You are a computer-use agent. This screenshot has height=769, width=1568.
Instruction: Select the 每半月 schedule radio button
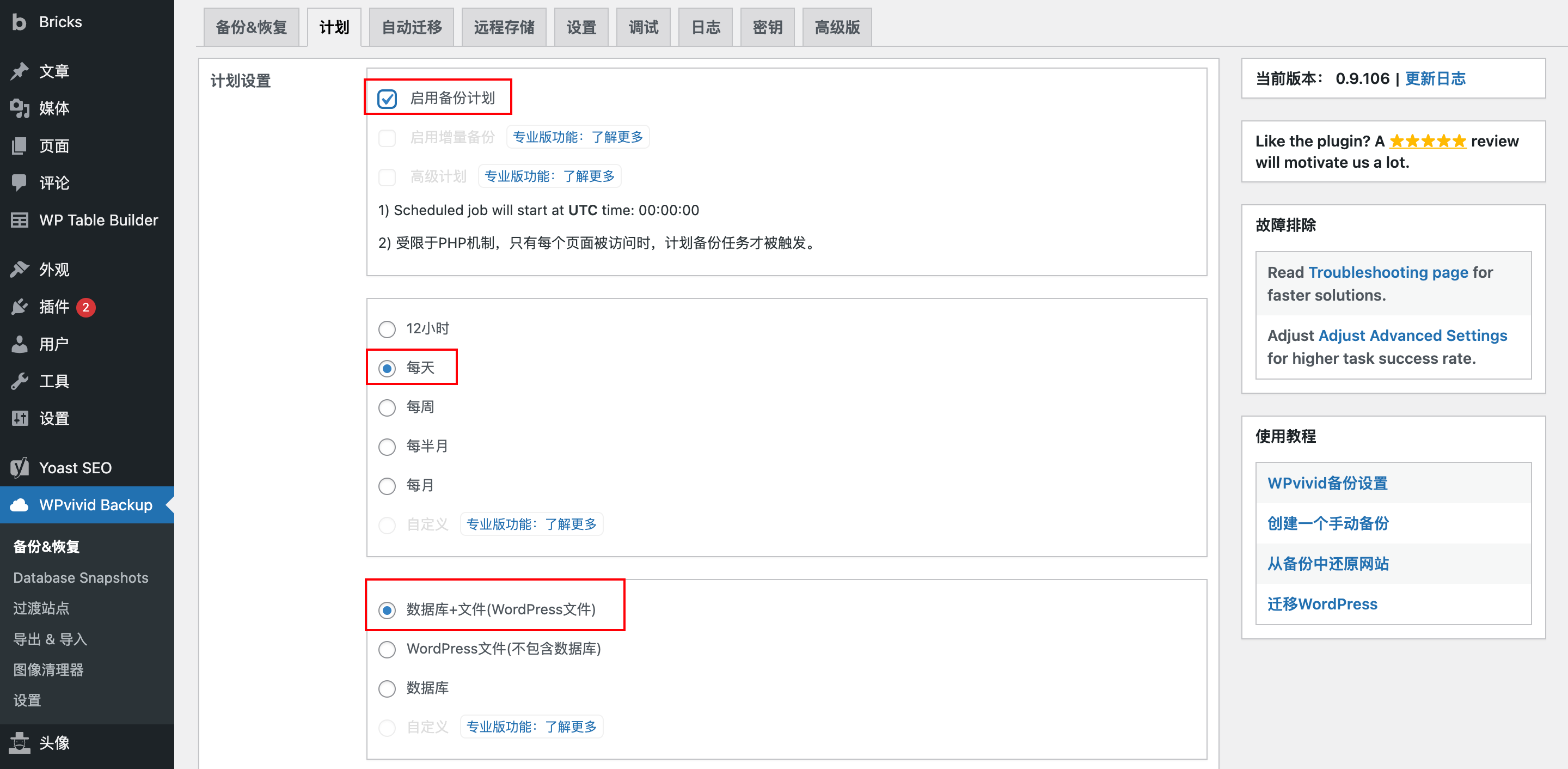click(x=387, y=447)
